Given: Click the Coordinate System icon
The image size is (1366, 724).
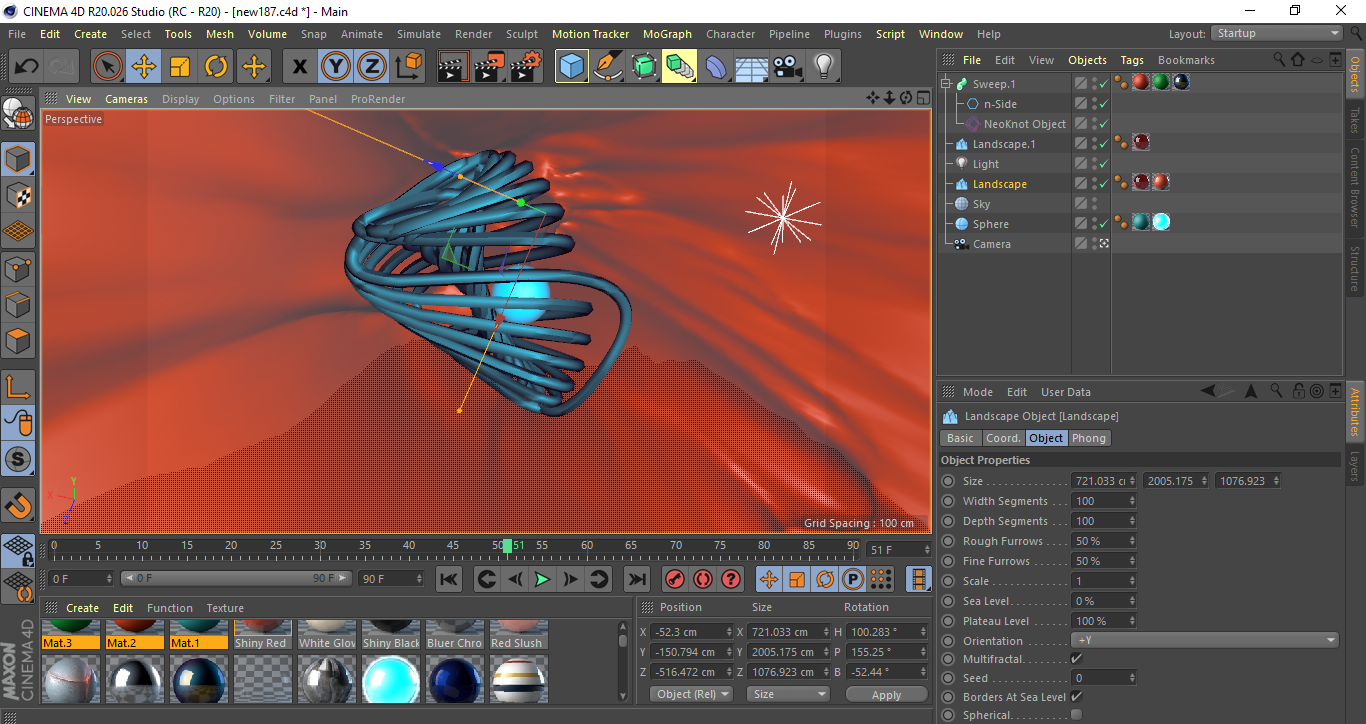Looking at the screenshot, I should [408, 67].
